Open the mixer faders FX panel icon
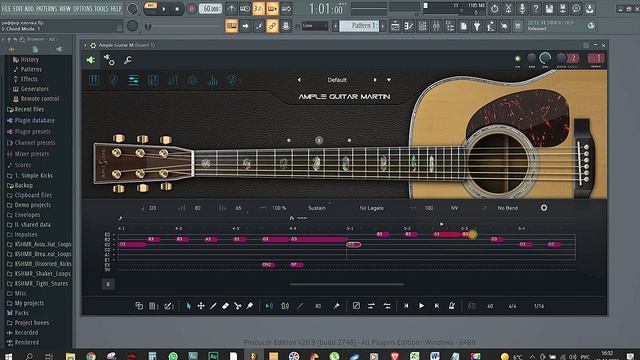 pos(173,80)
